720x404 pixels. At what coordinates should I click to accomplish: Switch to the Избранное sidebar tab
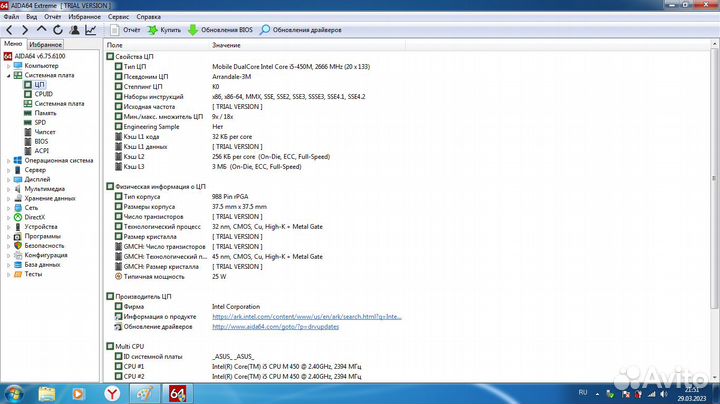coord(45,45)
